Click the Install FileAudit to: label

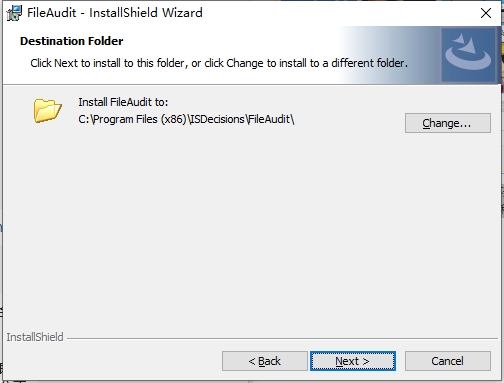click(123, 102)
